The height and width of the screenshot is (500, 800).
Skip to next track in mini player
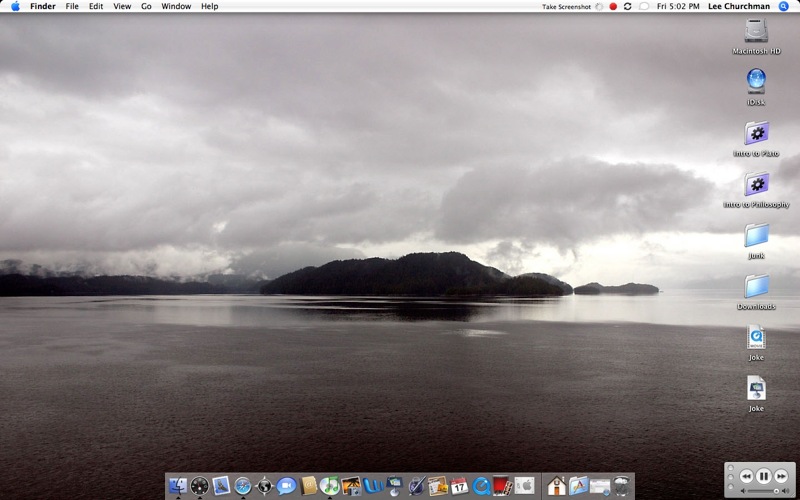780,476
